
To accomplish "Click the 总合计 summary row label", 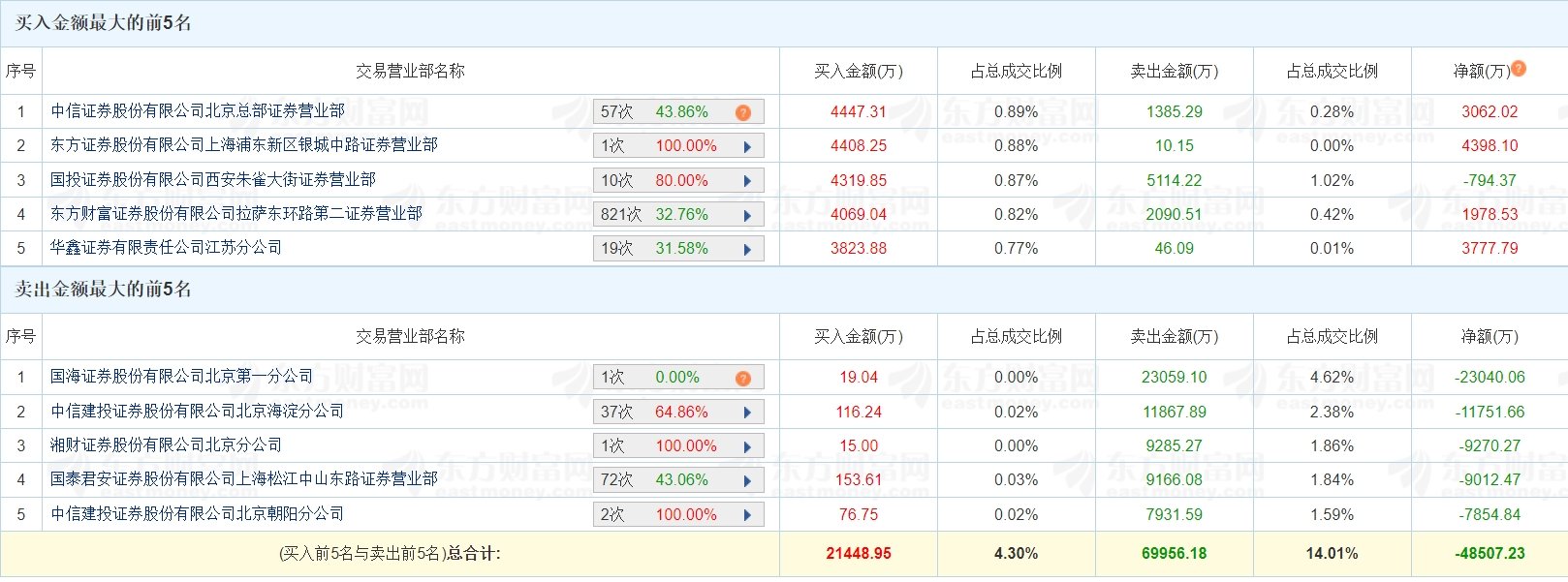I will pyautogui.click(x=390, y=554).
